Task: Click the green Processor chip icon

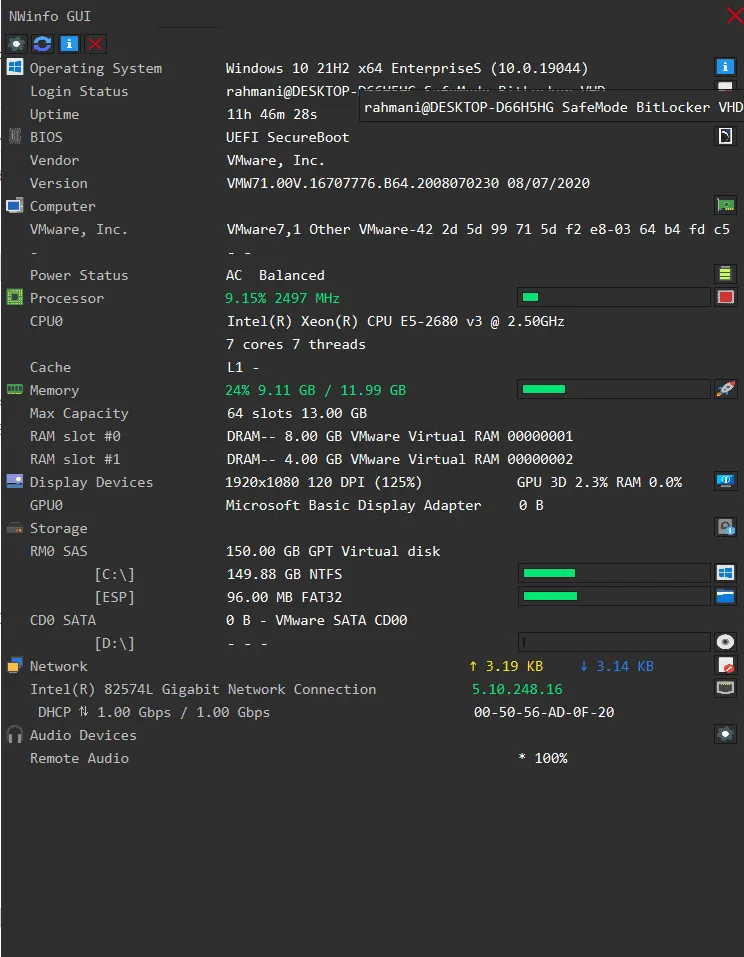Action: pyautogui.click(x=15, y=297)
